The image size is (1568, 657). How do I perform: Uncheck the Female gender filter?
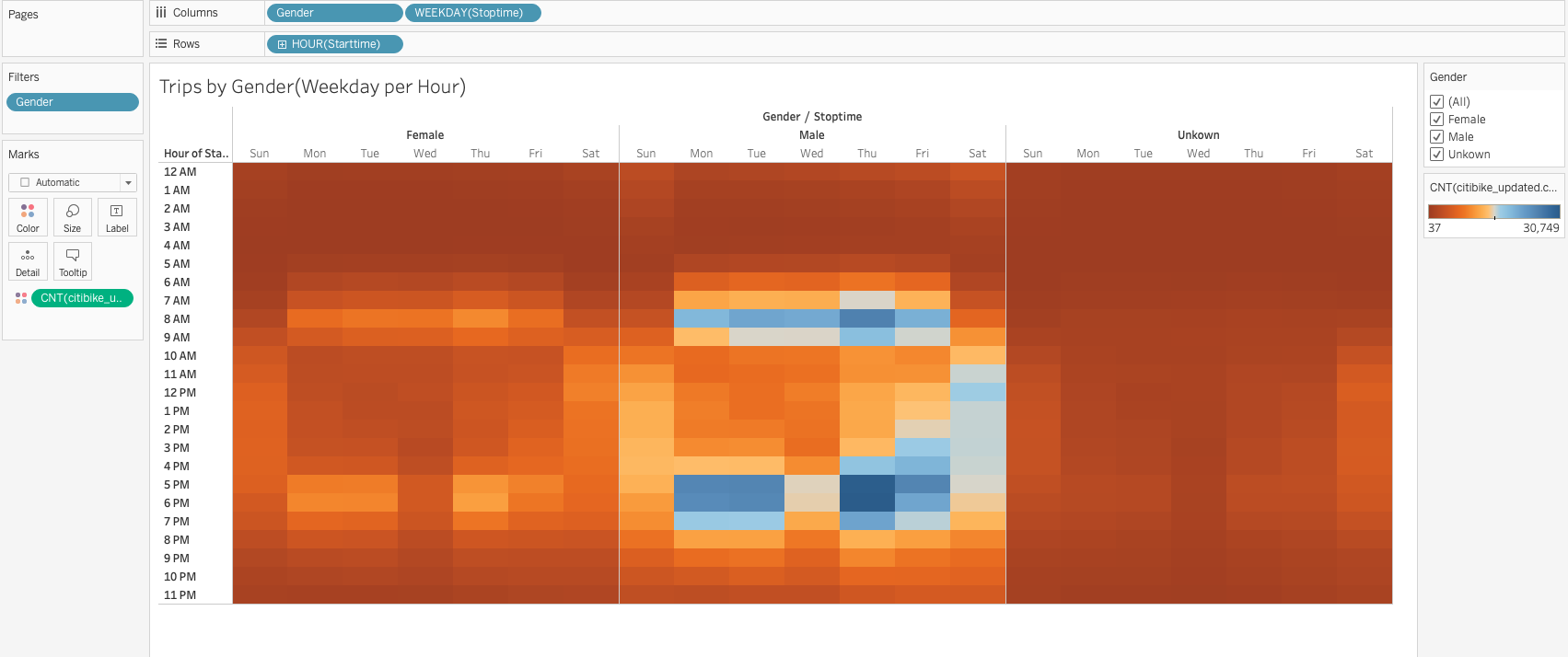tap(1436, 120)
